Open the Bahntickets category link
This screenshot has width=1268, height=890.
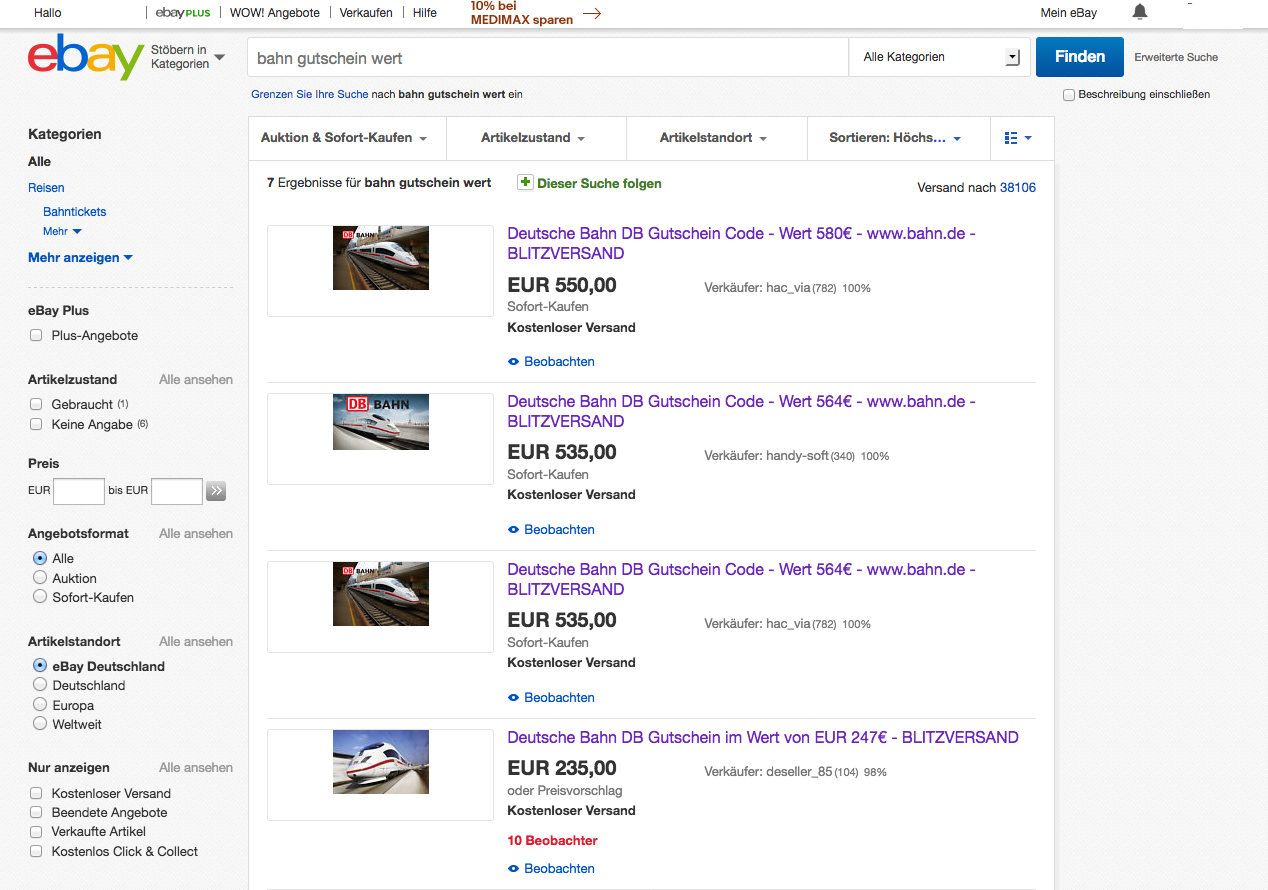pos(74,212)
